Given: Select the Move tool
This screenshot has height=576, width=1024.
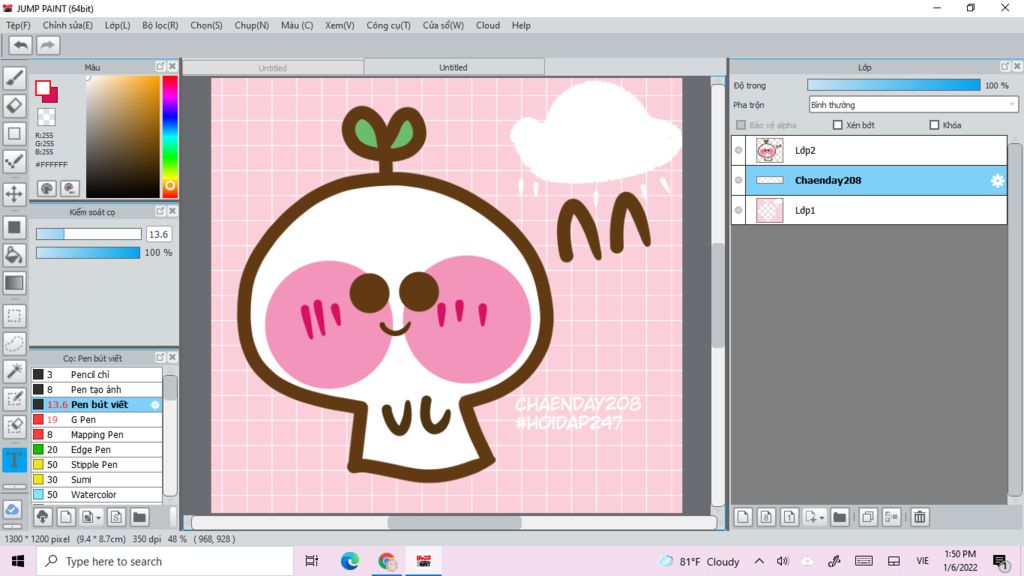Looking at the screenshot, I should [x=14, y=194].
